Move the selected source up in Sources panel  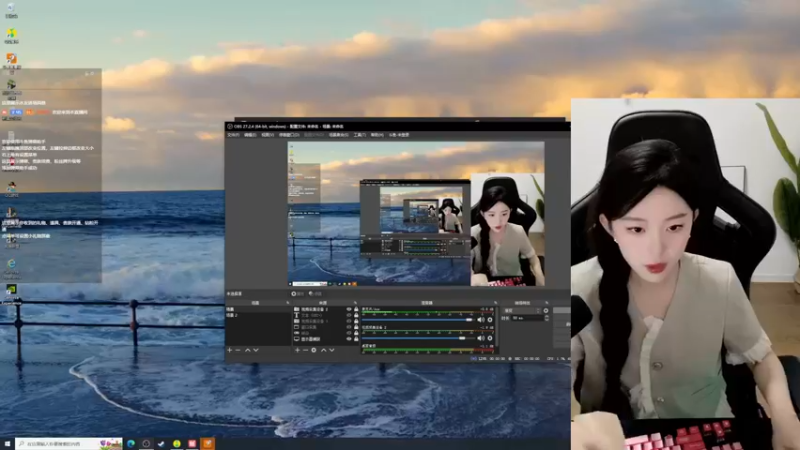(323, 350)
